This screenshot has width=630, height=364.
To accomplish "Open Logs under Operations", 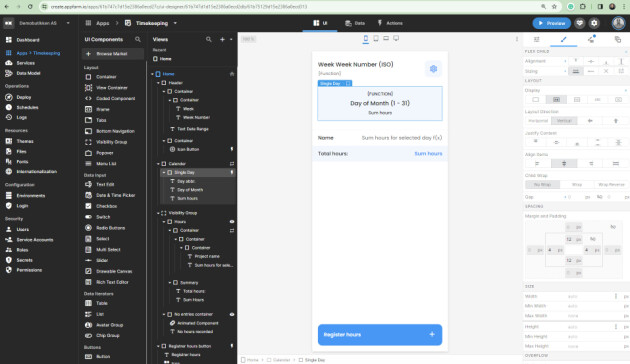I will point(22,117).
